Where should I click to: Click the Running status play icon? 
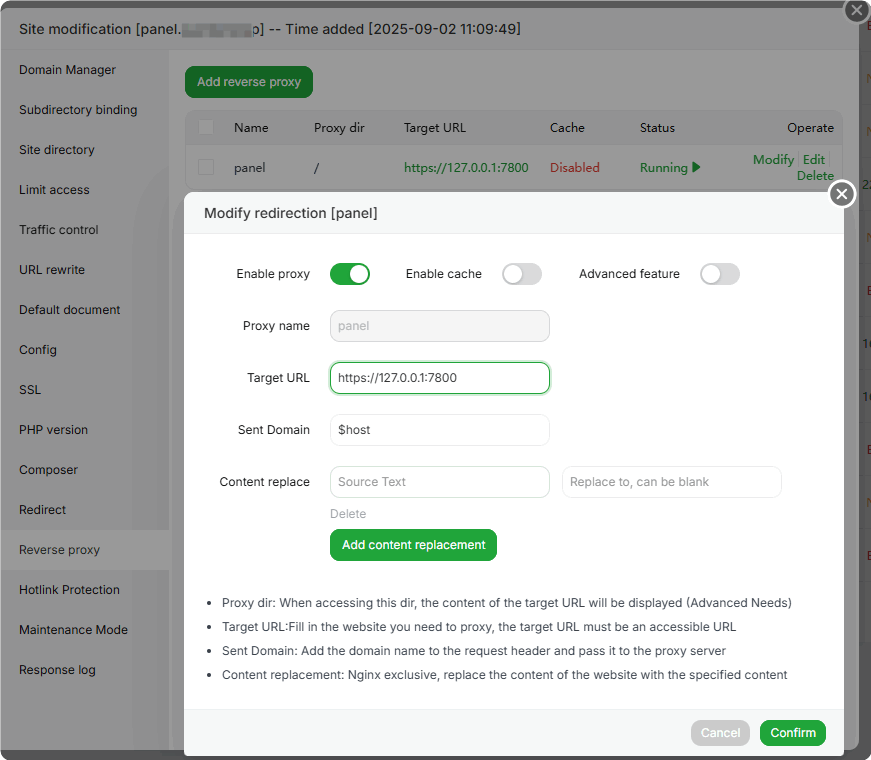696,168
